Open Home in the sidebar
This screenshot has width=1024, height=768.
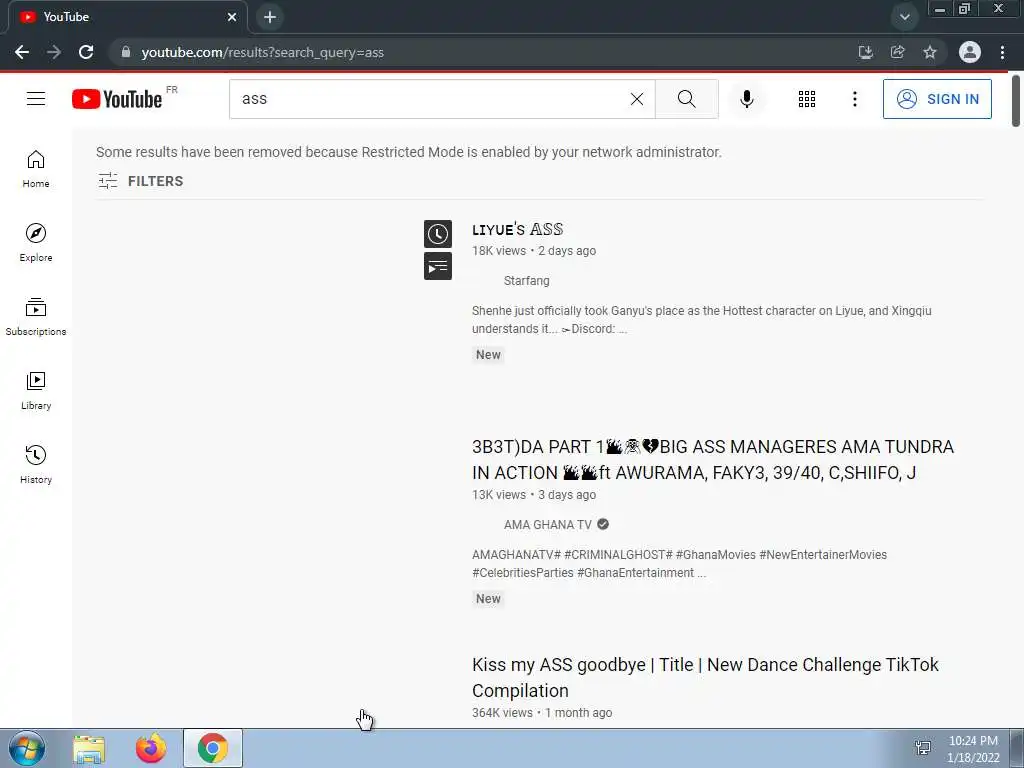click(36, 168)
